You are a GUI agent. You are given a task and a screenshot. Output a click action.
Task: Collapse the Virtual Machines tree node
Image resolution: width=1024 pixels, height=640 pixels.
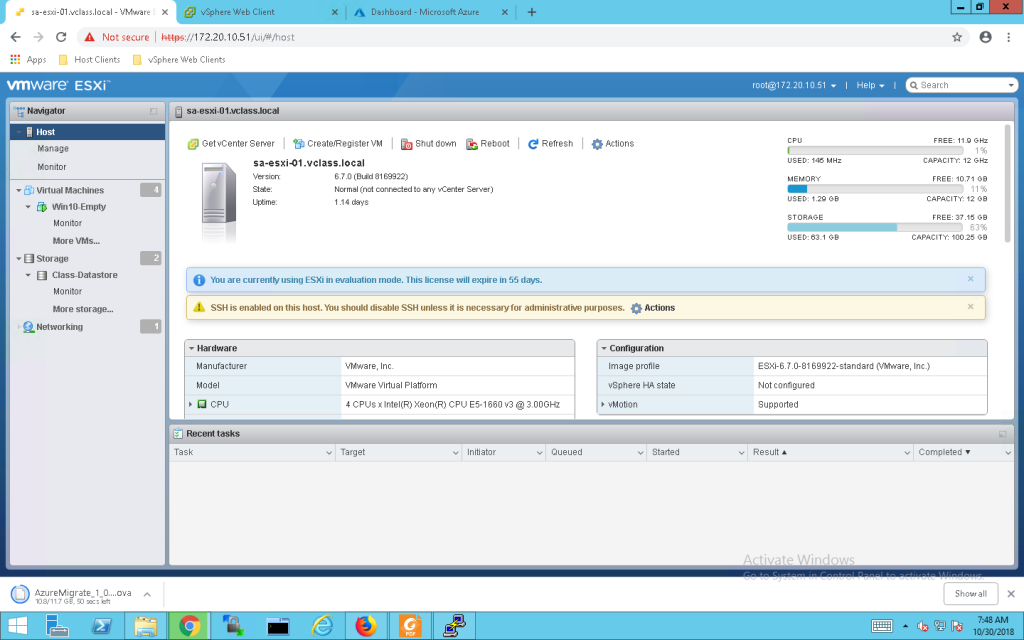coord(18,190)
